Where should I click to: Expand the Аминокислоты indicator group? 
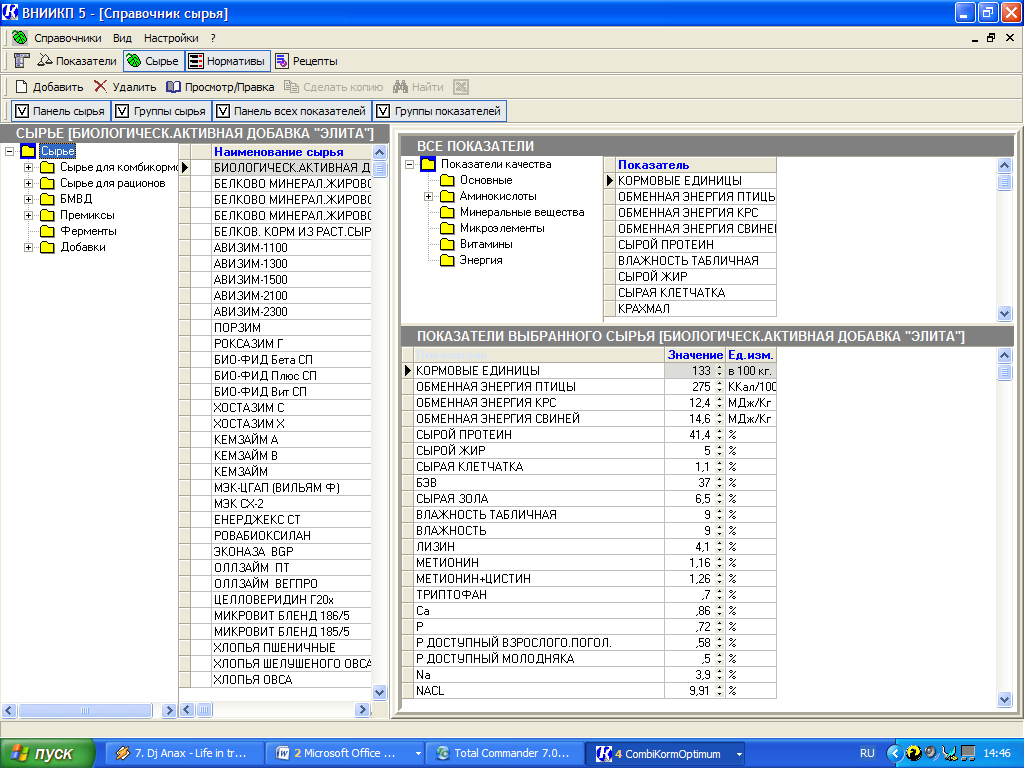(429, 196)
